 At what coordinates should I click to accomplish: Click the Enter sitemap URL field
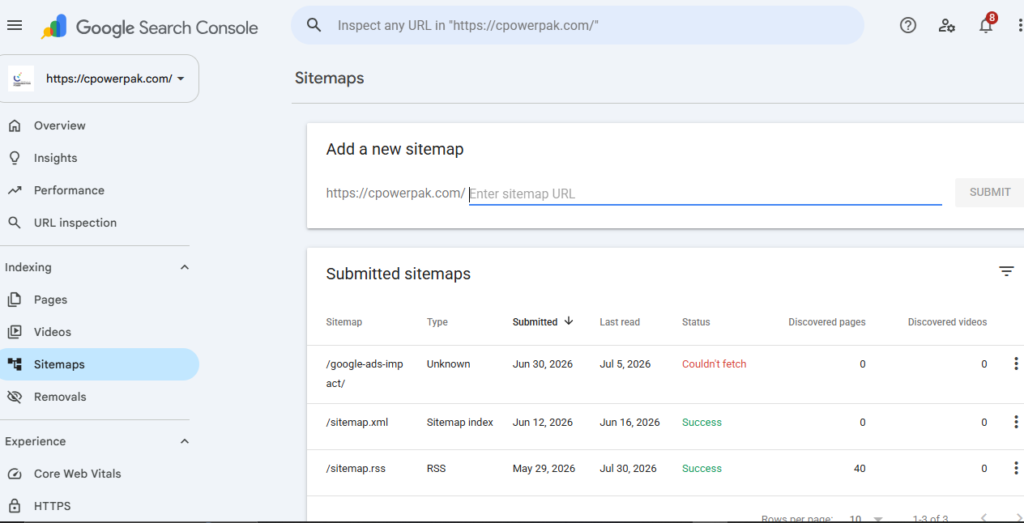tap(705, 193)
